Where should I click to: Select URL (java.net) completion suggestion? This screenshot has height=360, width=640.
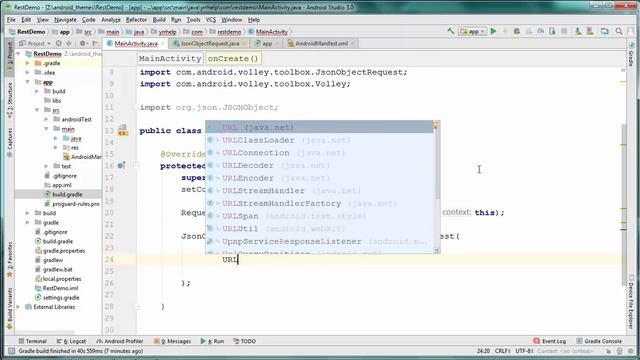tap(319, 127)
